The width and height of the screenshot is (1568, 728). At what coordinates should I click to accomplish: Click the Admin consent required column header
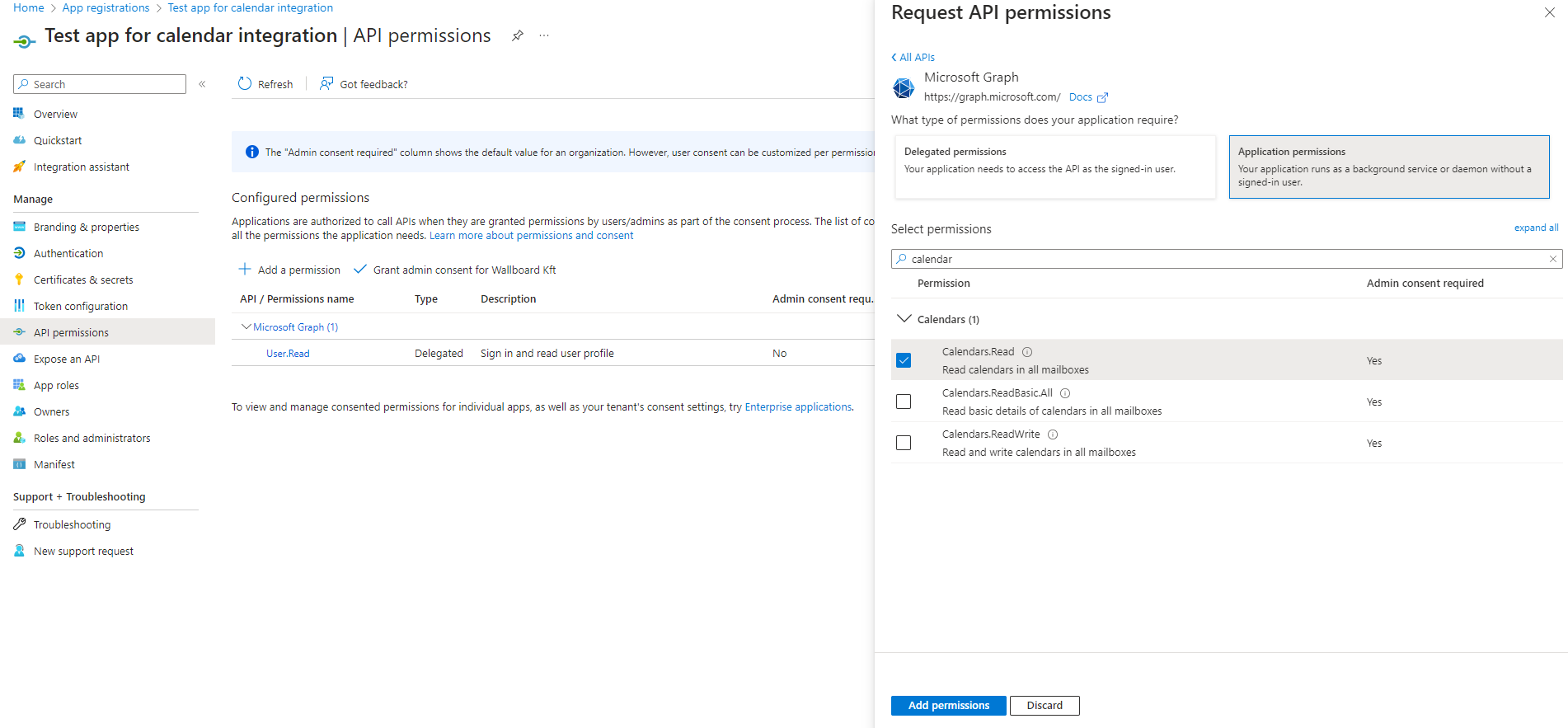1425,283
